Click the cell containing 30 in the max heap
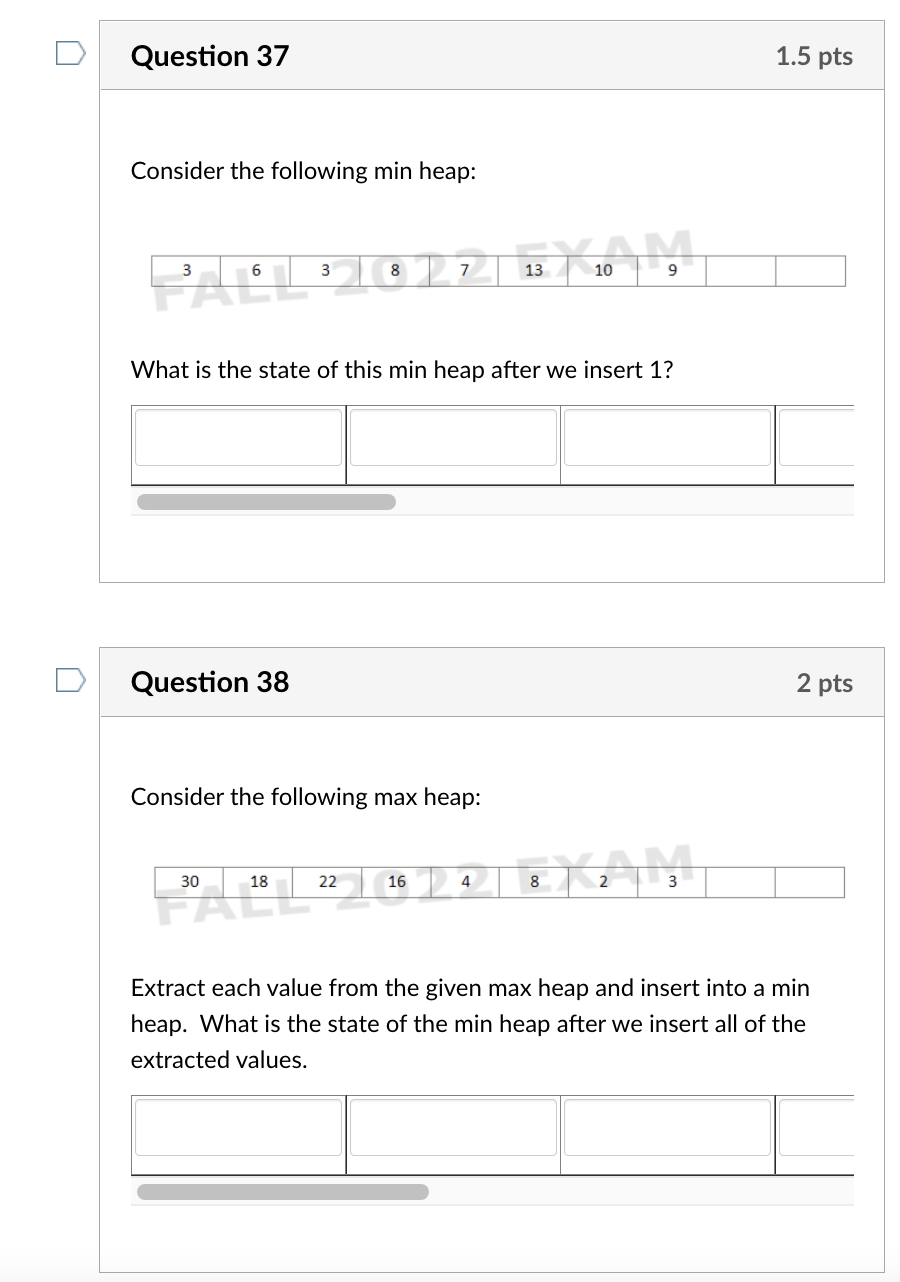 187,881
